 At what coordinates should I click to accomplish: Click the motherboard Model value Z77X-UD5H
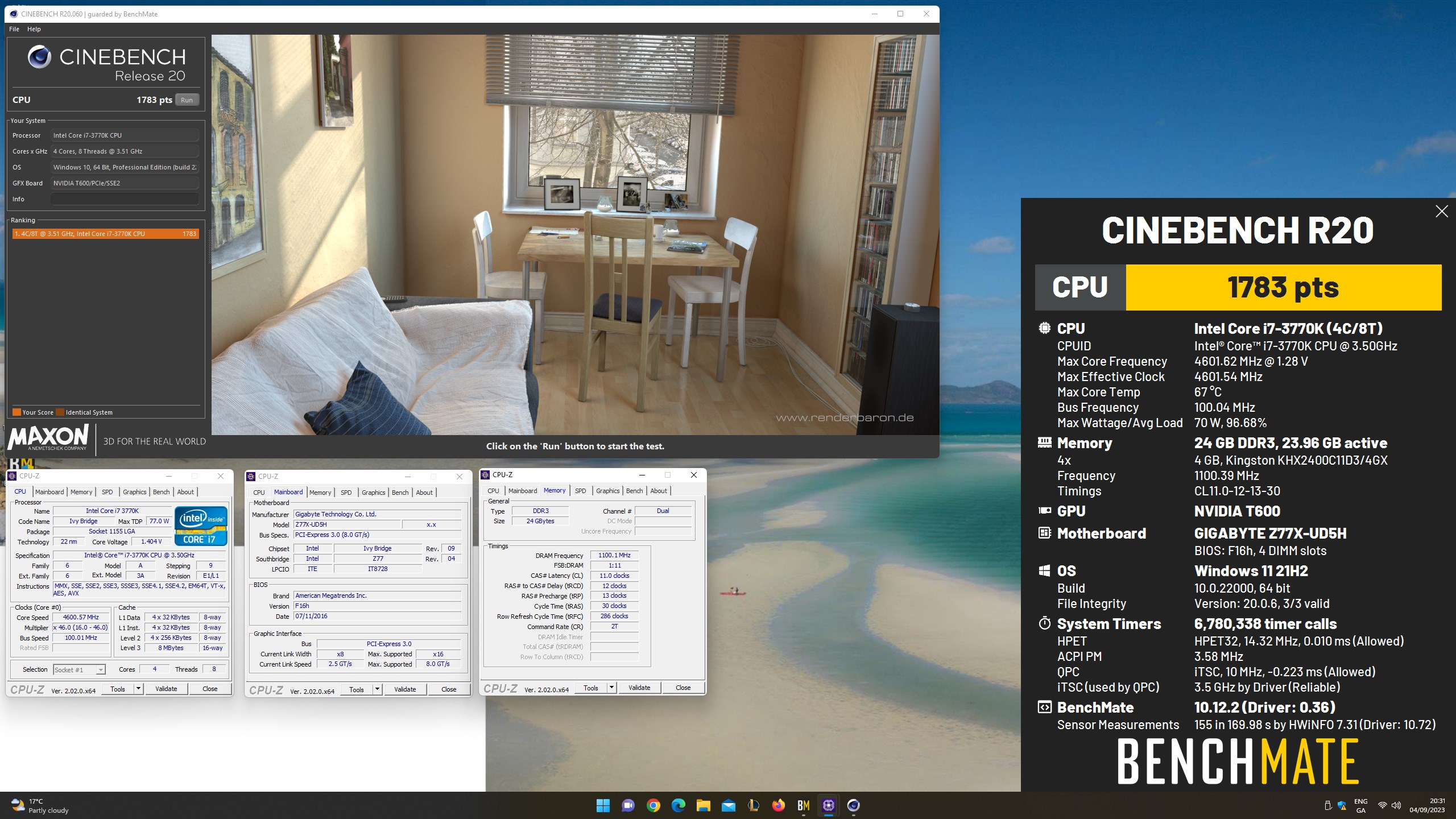[346, 524]
